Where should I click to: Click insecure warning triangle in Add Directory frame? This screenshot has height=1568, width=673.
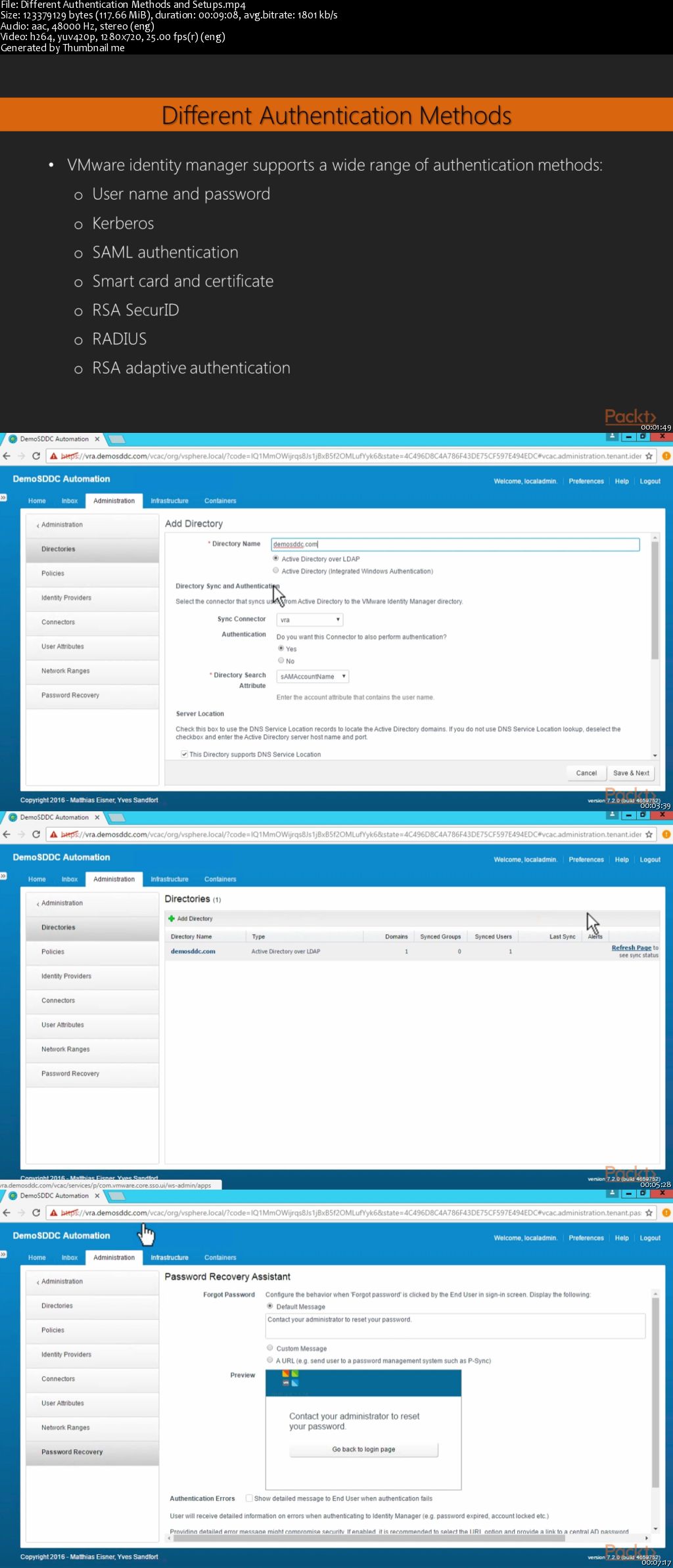54,456
